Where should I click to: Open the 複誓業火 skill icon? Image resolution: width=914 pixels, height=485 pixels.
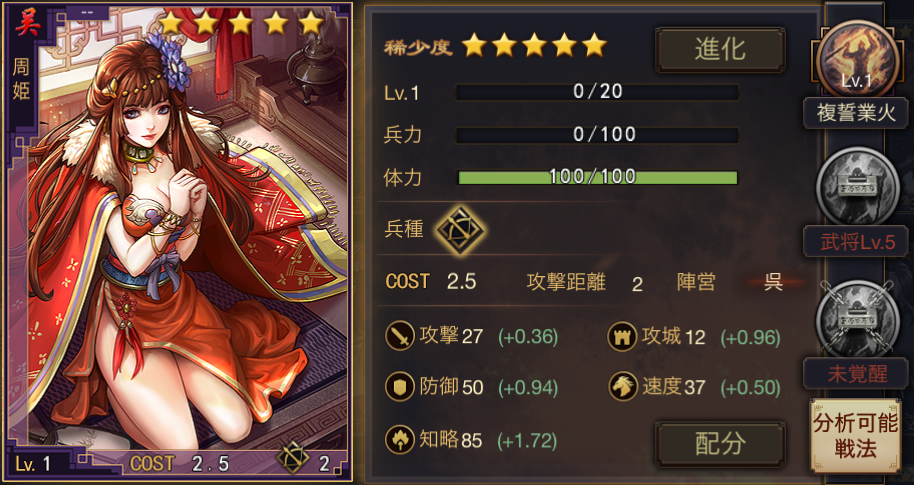coord(856,59)
